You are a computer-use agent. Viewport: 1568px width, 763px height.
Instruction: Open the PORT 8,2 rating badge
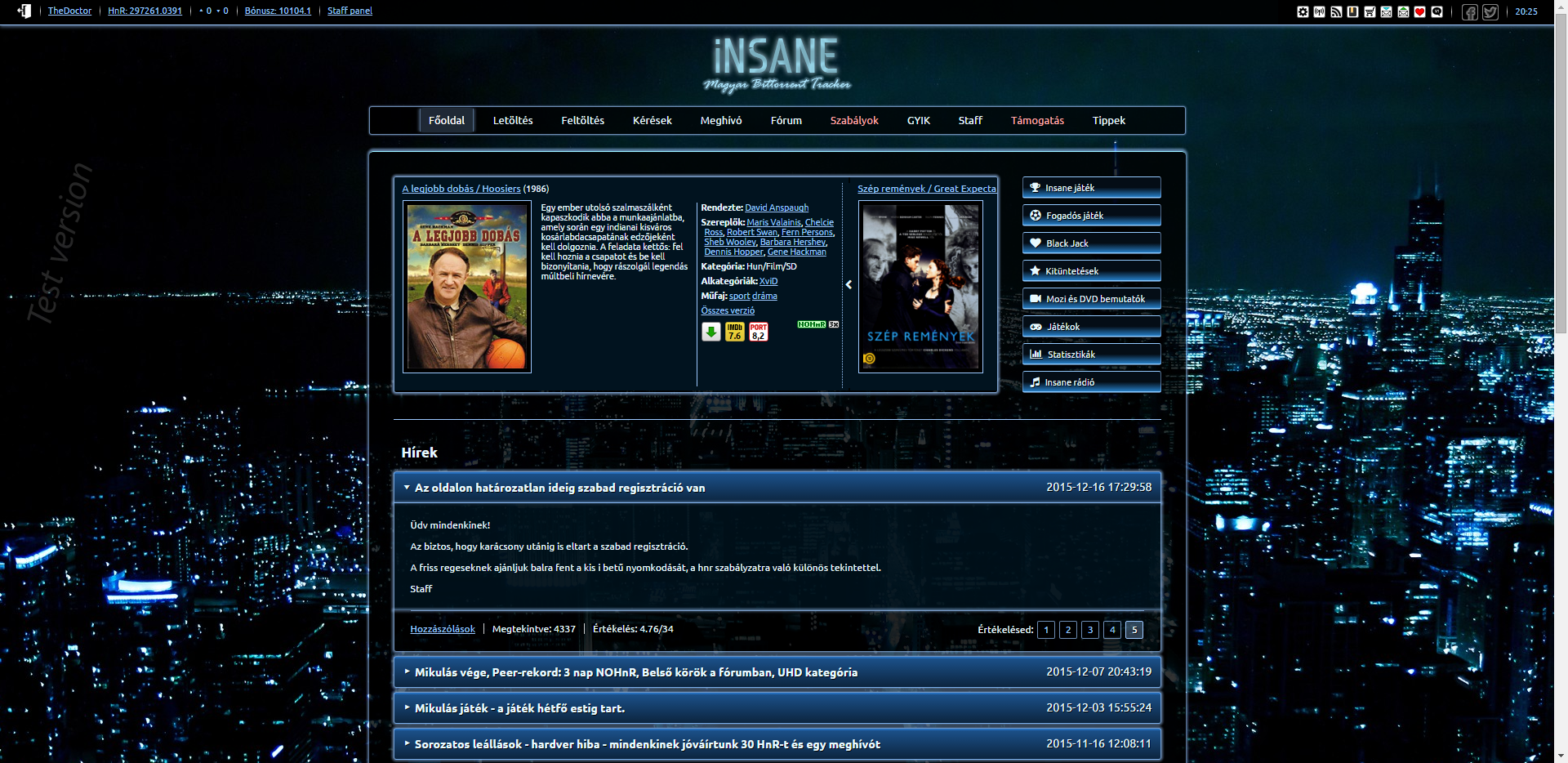click(758, 331)
